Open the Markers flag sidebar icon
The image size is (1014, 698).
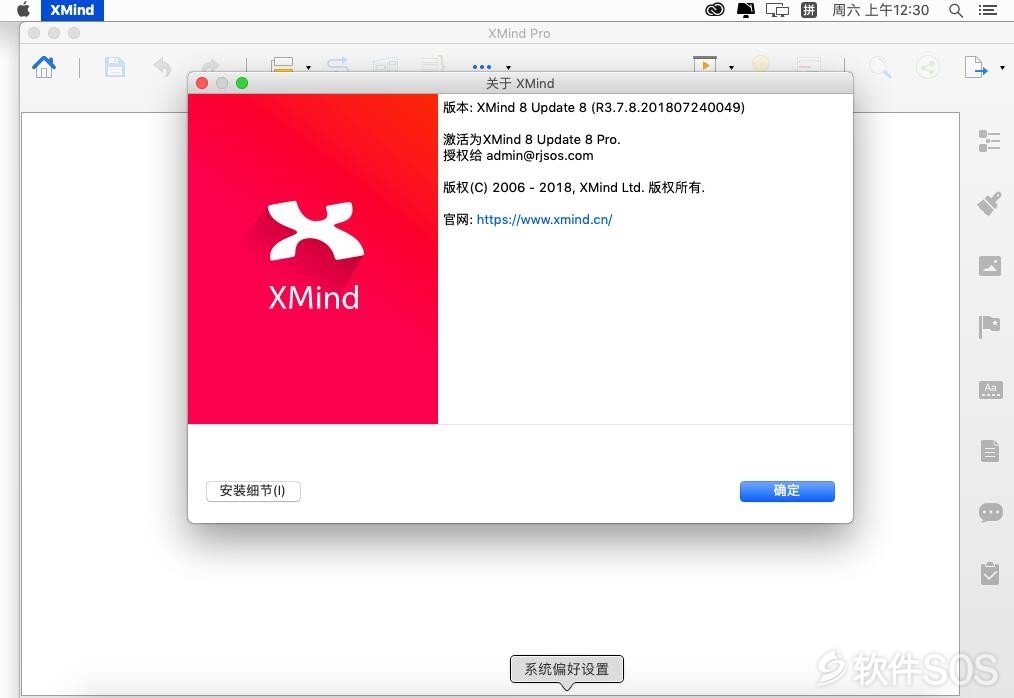pos(989,327)
